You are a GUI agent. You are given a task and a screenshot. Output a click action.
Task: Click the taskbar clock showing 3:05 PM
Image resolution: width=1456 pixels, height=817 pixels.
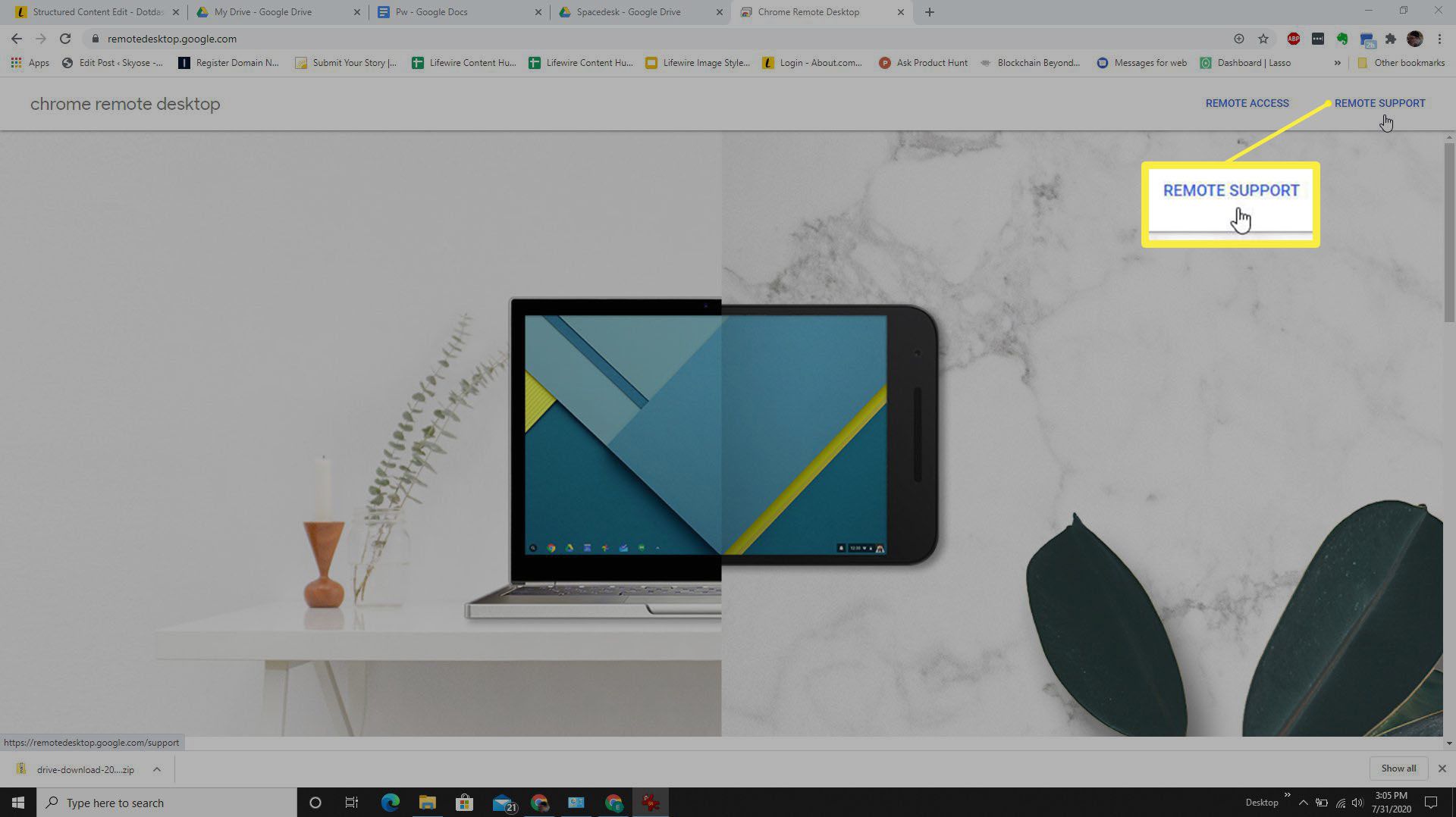(x=1391, y=803)
